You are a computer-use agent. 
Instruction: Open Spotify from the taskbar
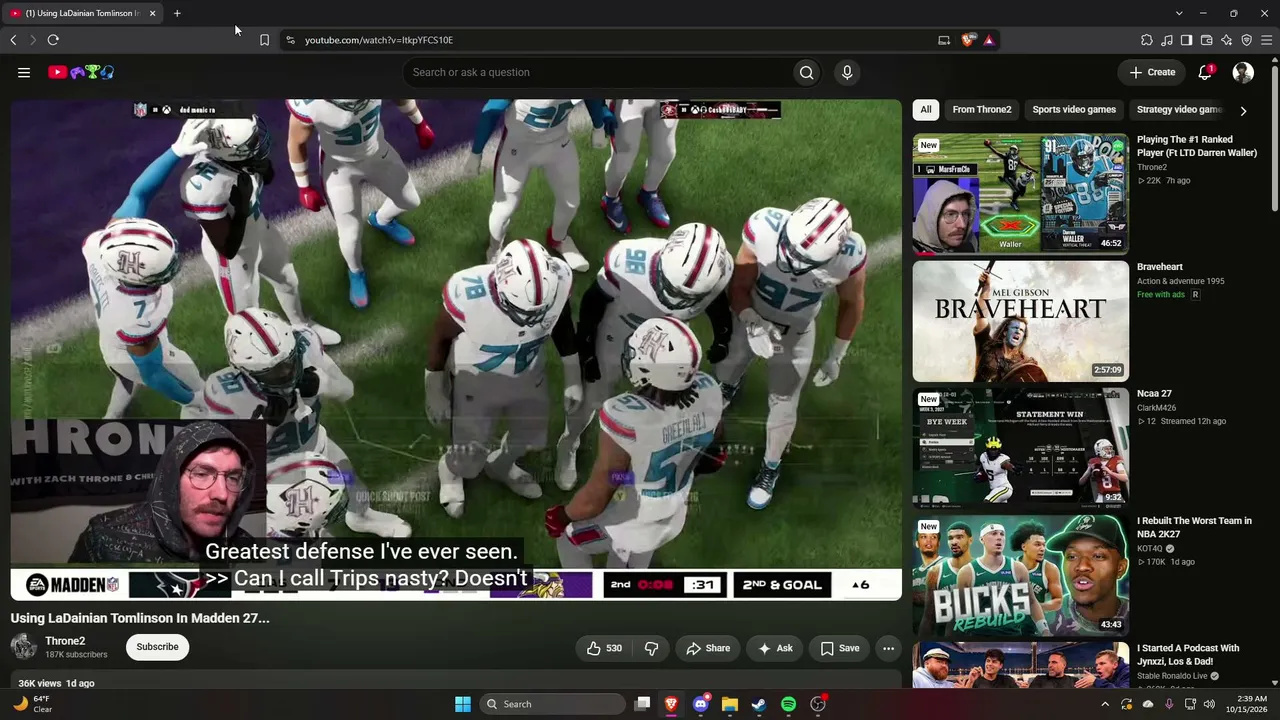(x=788, y=704)
